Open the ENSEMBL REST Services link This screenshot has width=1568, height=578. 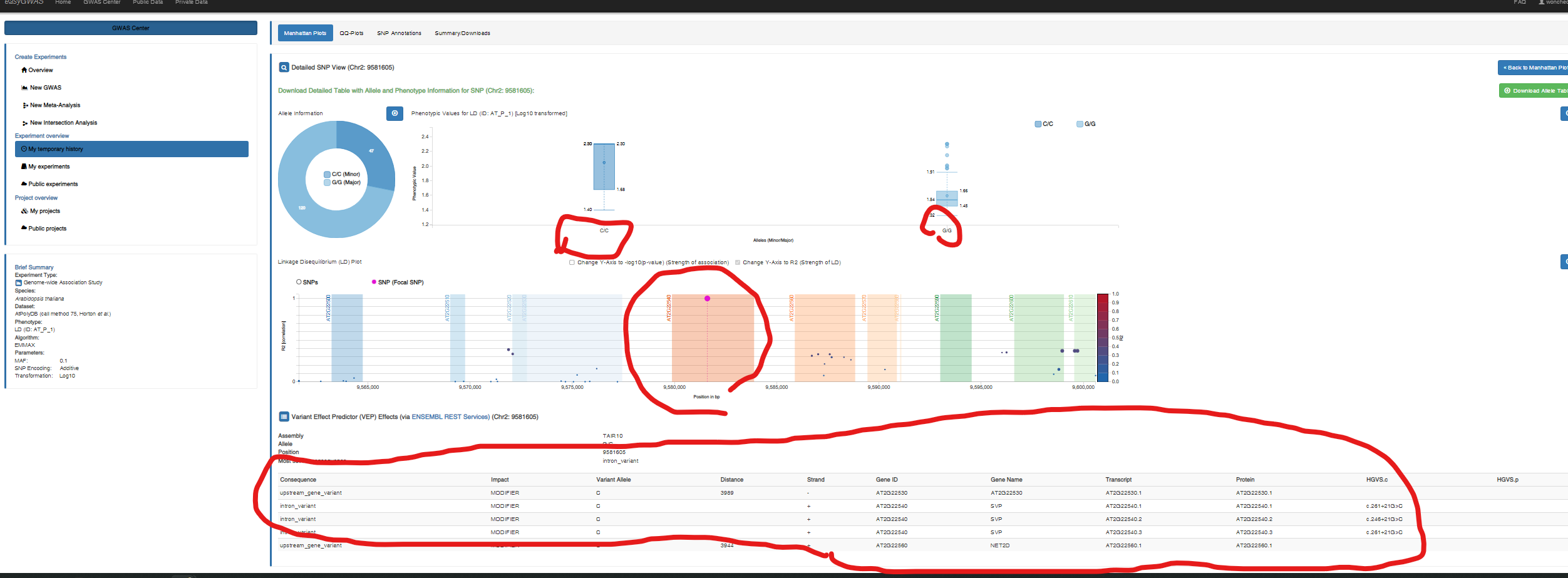click(x=450, y=417)
